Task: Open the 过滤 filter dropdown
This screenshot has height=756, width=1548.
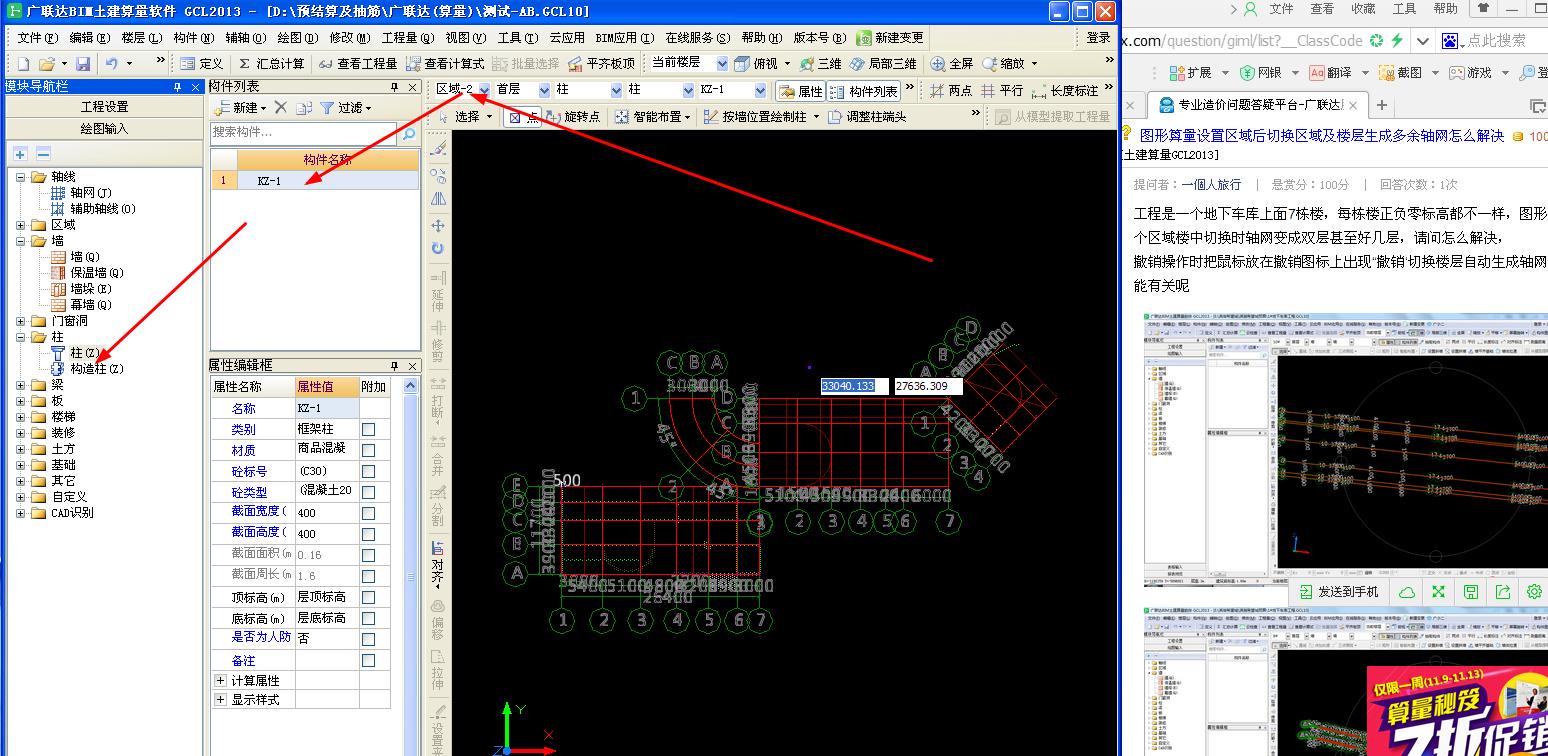Action: coord(345,107)
